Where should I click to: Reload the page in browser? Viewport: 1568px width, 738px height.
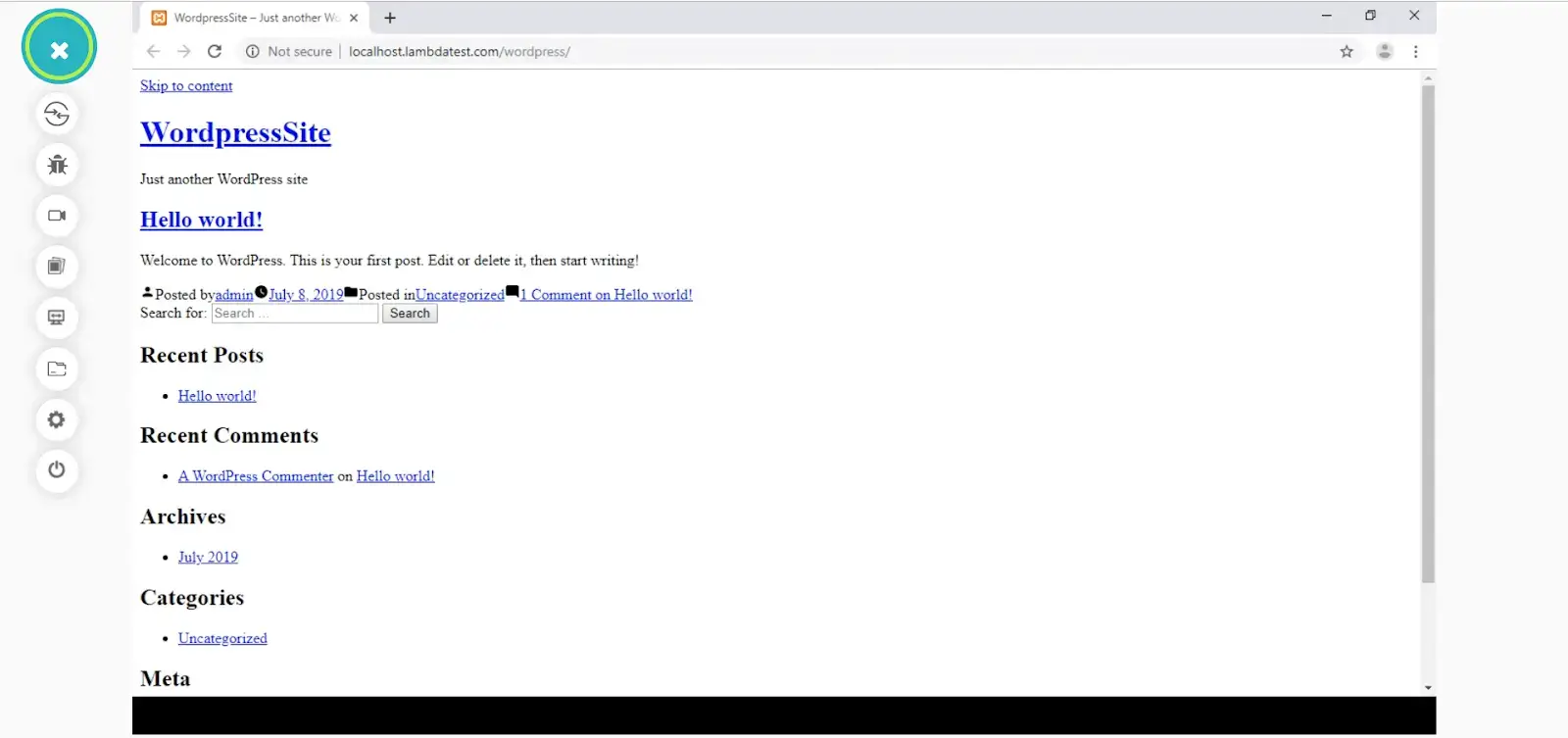pos(215,51)
